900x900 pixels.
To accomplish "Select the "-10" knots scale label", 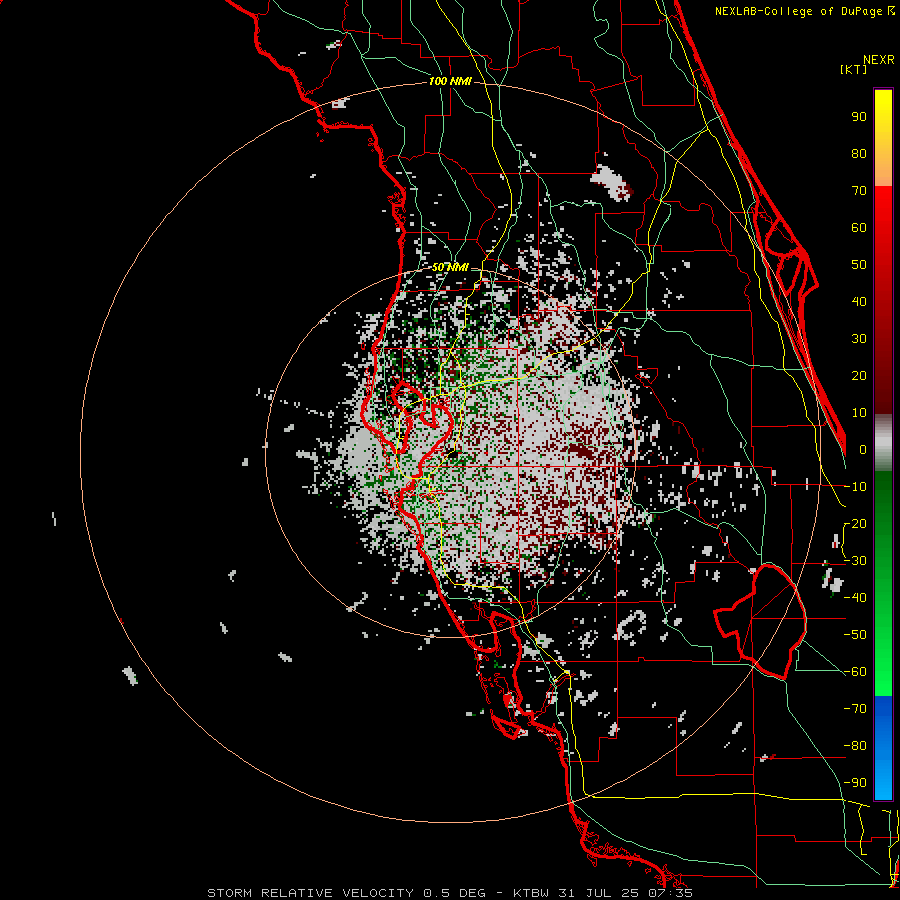I will click(855, 487).
